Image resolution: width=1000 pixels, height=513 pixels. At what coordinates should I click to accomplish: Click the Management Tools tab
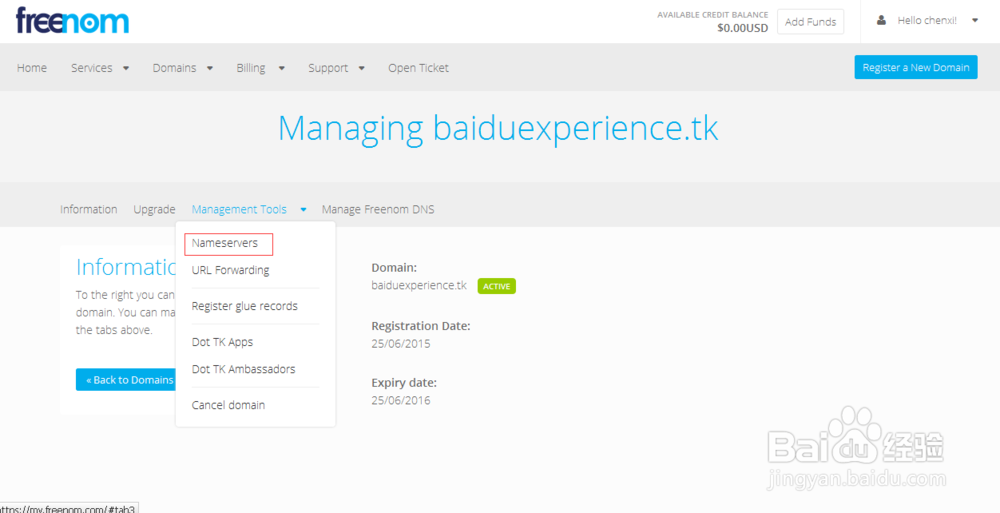coord(239,209)
